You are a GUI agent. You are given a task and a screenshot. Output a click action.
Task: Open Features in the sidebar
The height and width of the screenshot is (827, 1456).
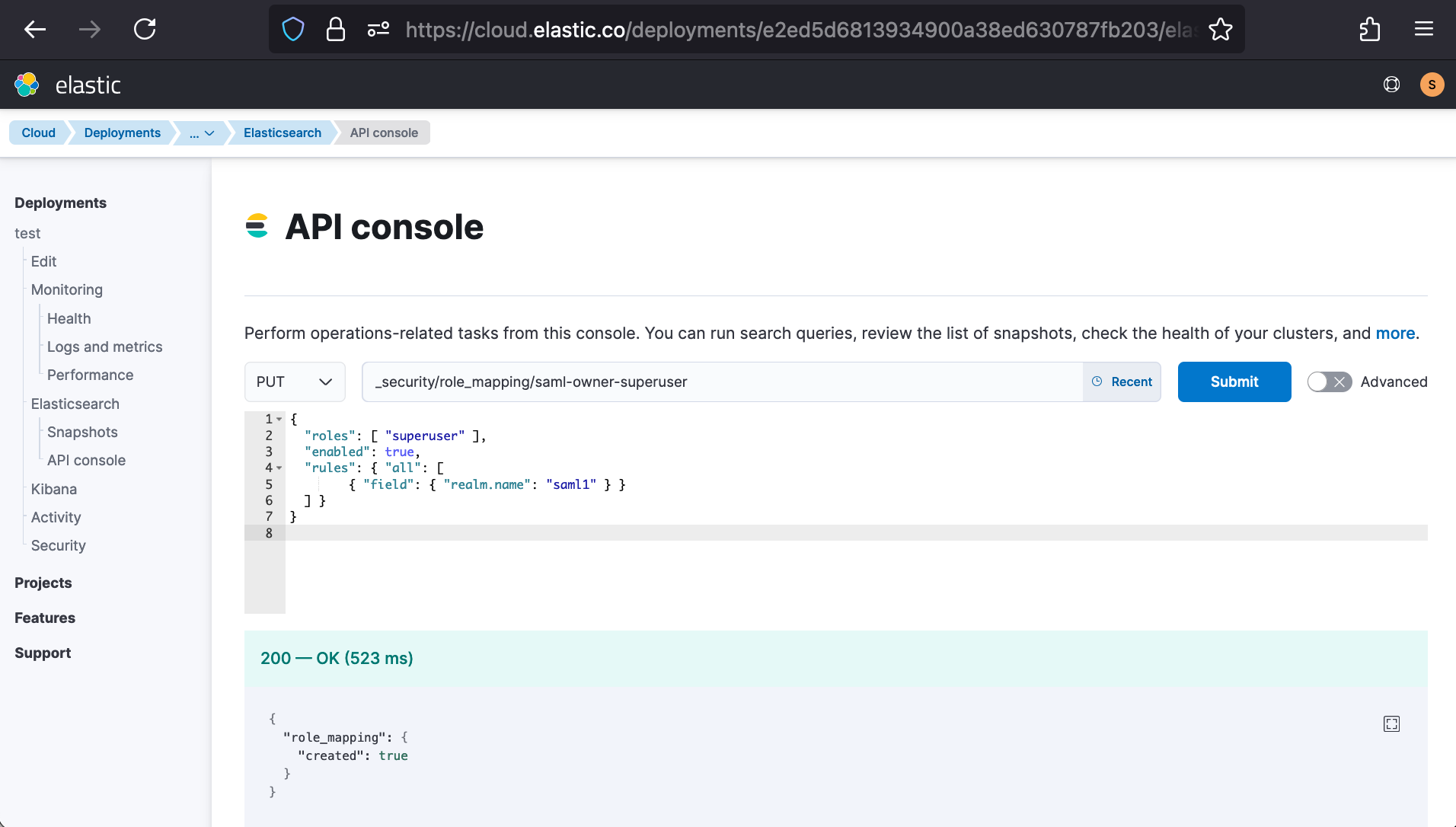point(45,618)
